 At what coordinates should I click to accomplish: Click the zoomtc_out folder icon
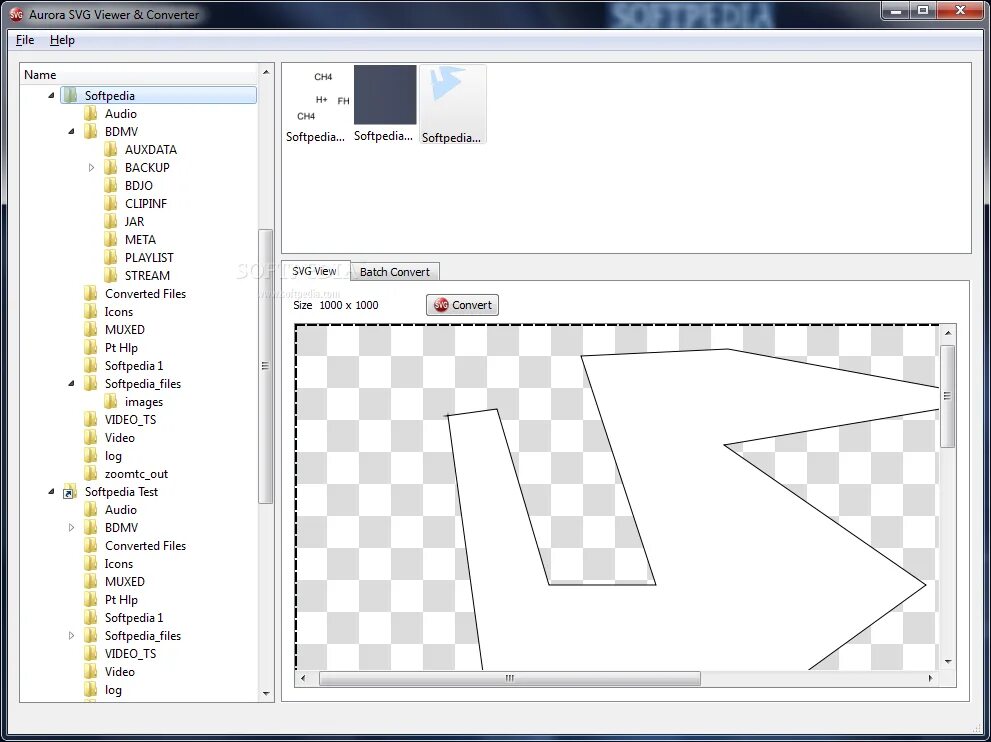90,473
